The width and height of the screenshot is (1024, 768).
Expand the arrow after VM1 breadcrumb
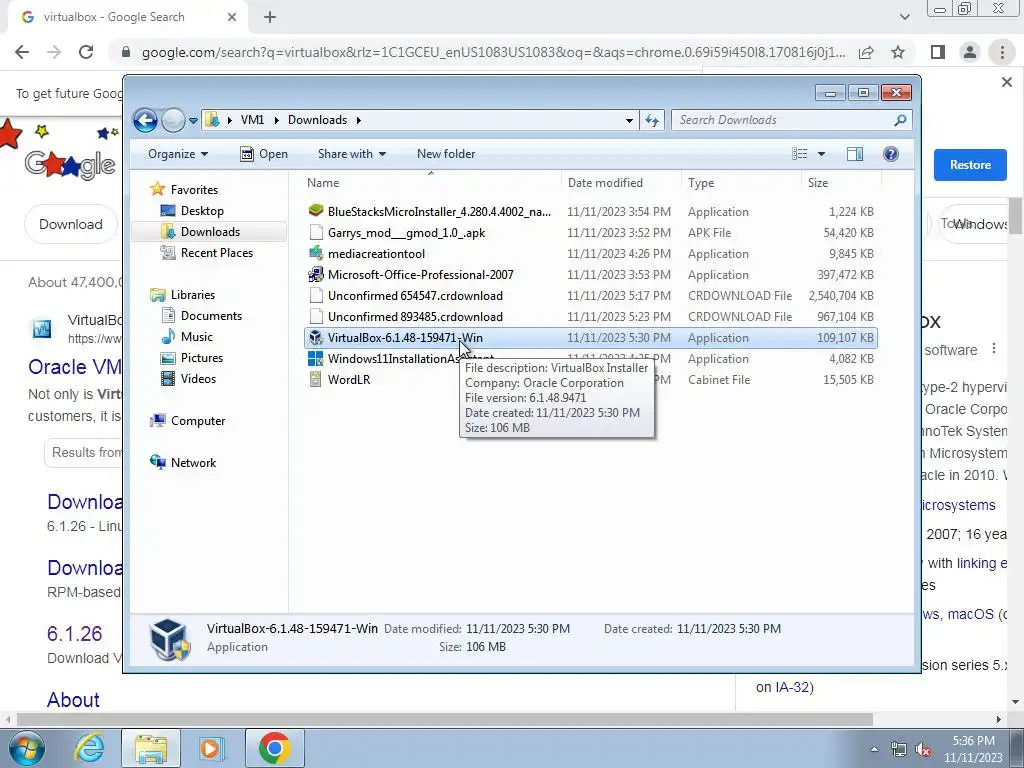coord(276,120)
